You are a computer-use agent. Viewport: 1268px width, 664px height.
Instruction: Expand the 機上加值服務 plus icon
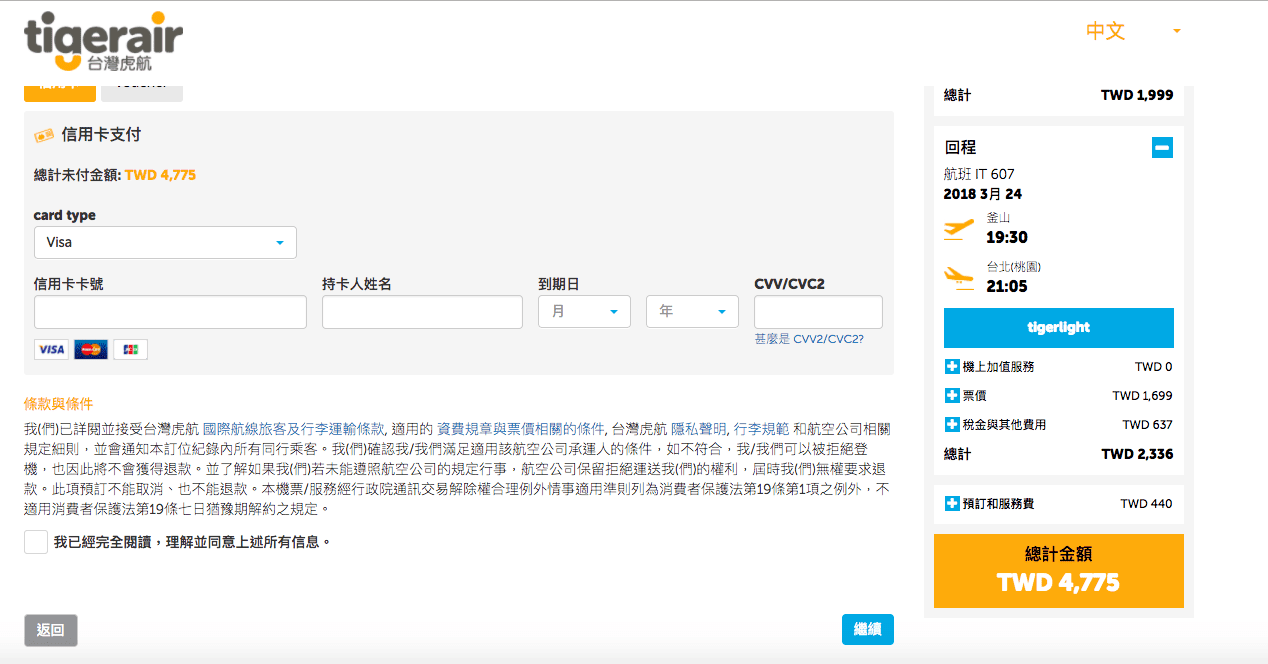pyautogui.click(x=951, y=366)
